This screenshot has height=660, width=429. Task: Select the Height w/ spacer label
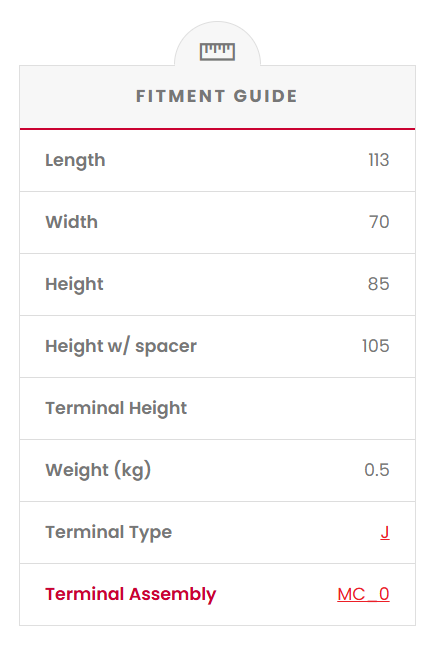point(121,346)
